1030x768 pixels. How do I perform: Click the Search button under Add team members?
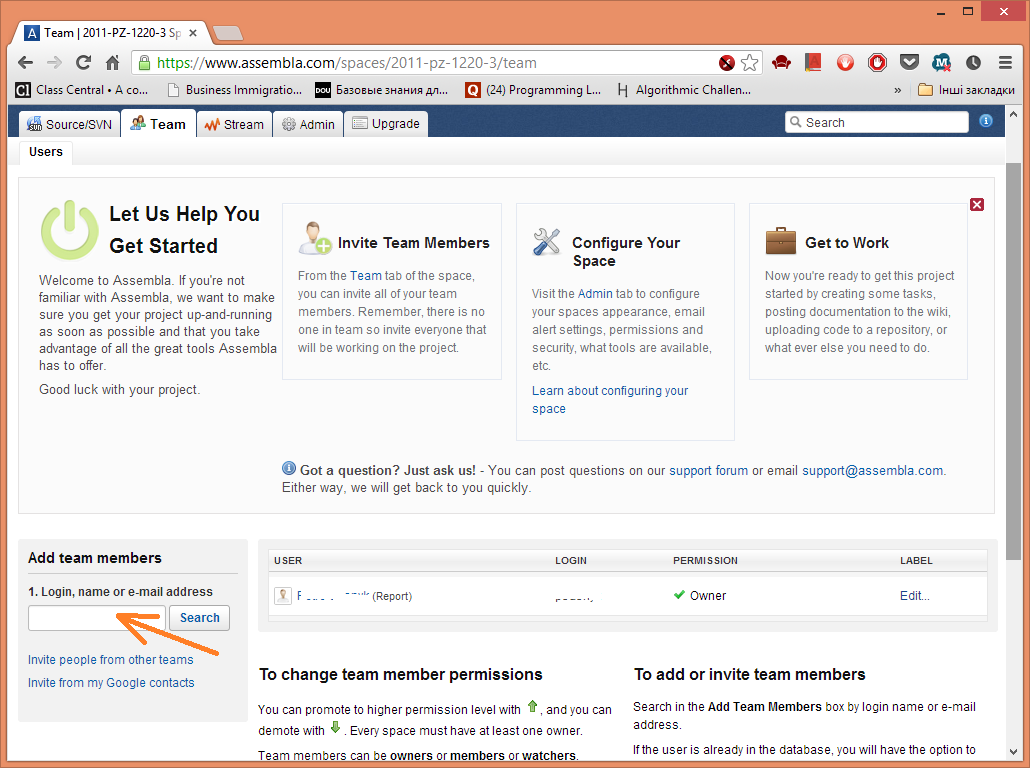pyautogui.click(x=200, y=618)
